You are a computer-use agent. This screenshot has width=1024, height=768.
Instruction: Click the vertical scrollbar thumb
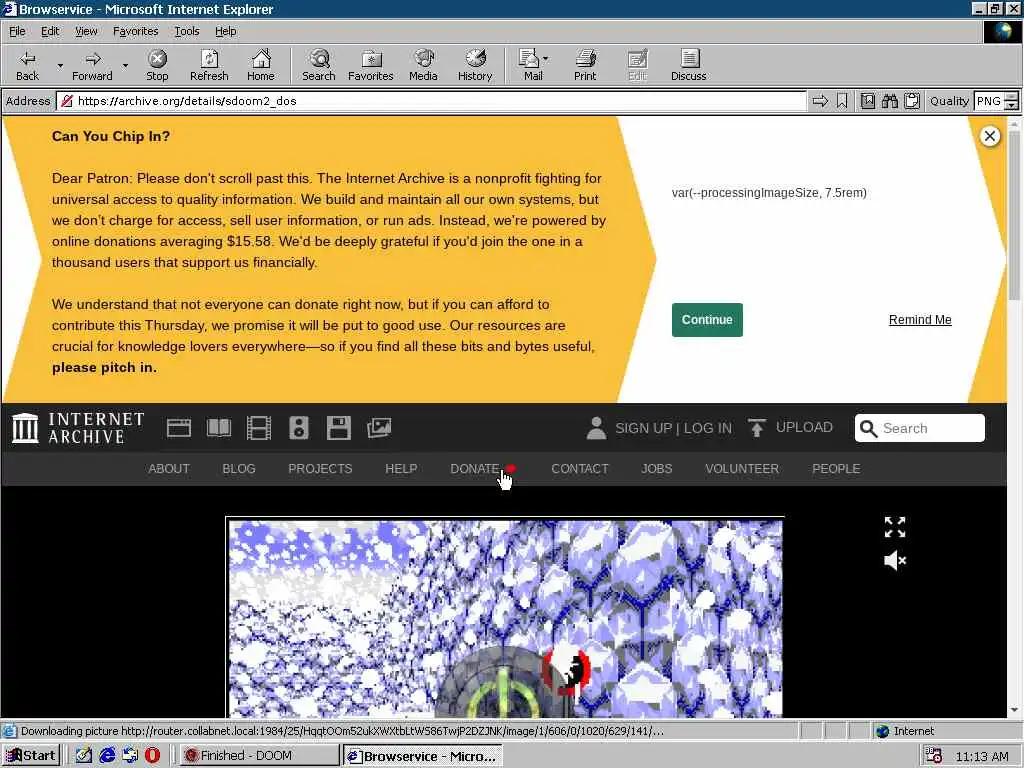point(1014,214)
